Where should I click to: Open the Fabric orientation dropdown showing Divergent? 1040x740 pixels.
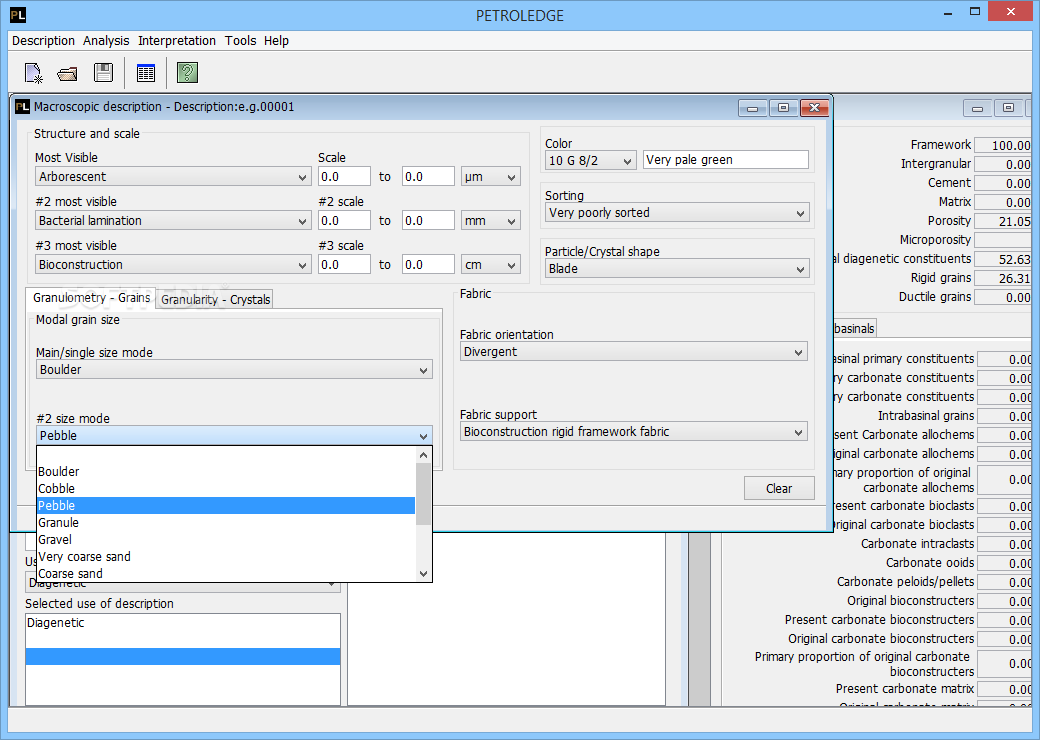pos(633,351)
